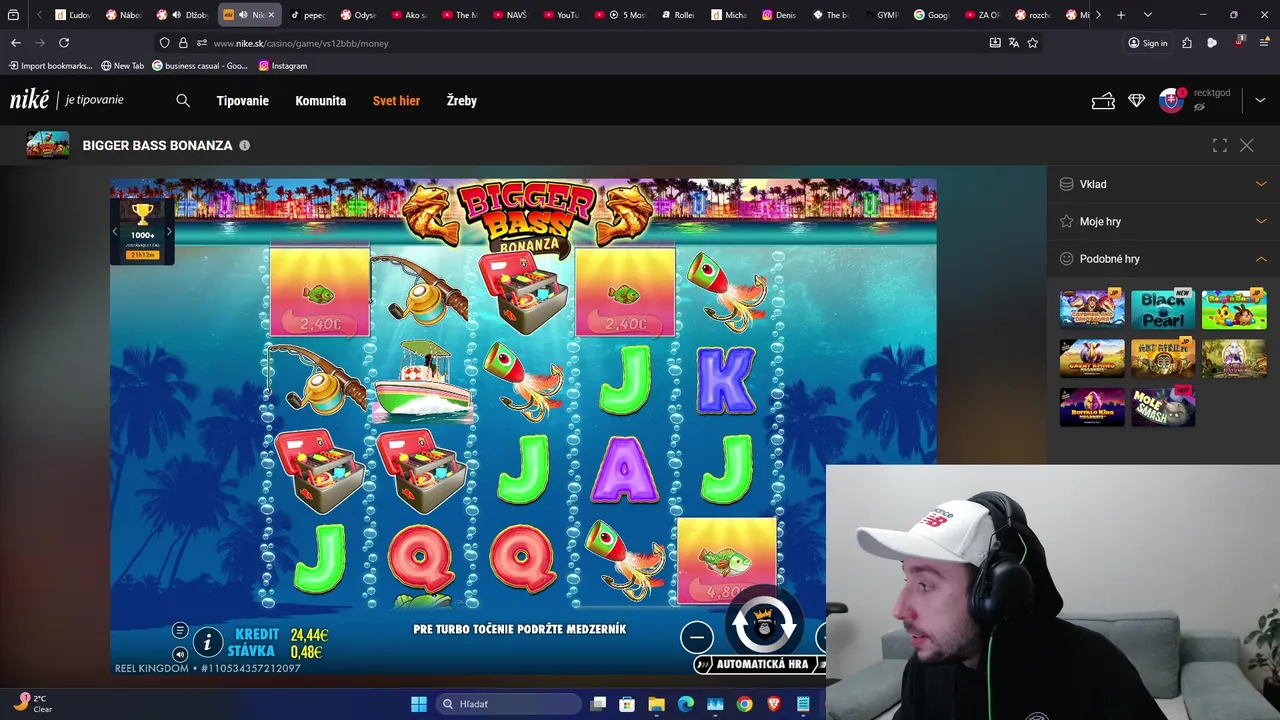Open Instagram bookmark
The height and width of the screenshot is (720, 1280).
pos(283,66)
